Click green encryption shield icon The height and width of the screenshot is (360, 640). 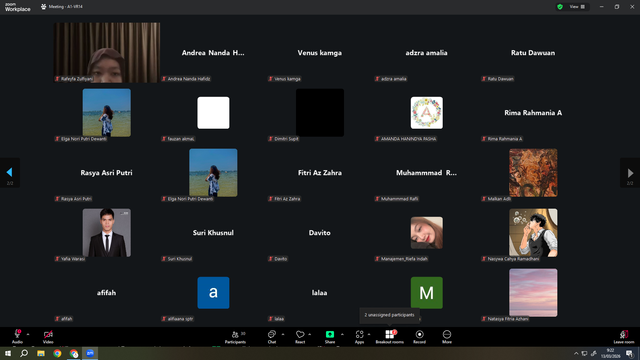tap(560, 7)
